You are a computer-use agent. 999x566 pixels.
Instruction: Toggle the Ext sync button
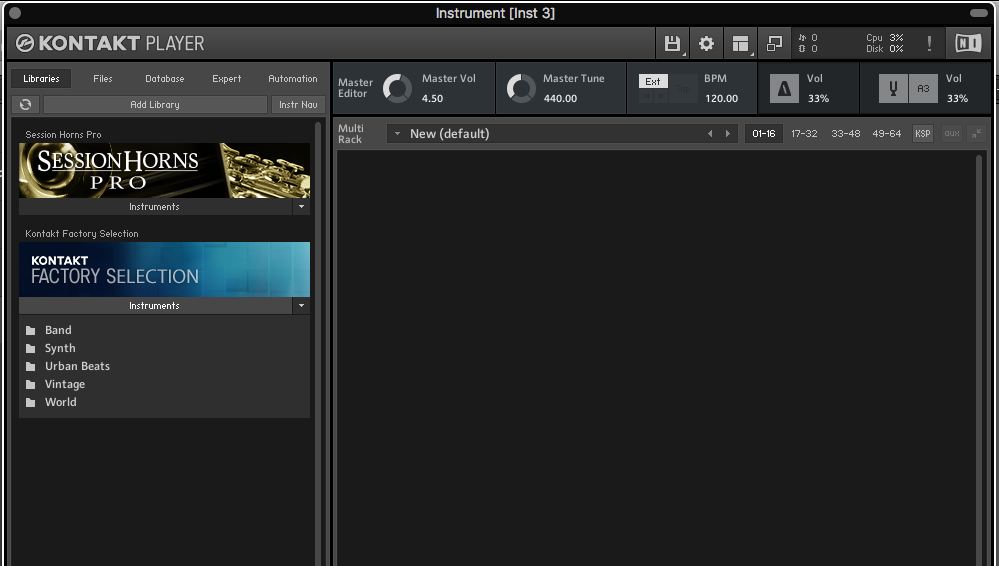coord(653,82)
